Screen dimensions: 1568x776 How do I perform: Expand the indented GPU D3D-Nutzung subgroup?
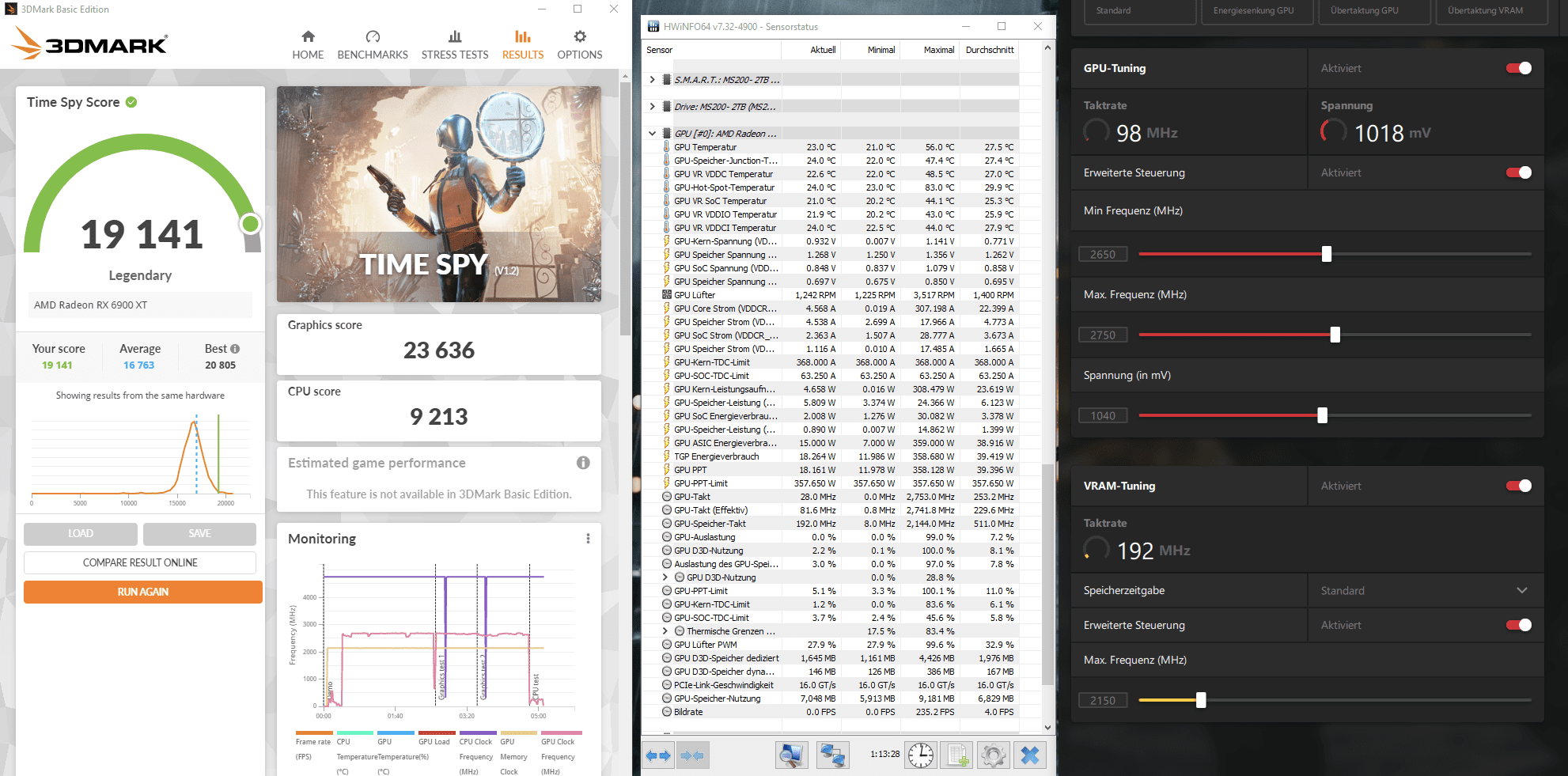665,577
